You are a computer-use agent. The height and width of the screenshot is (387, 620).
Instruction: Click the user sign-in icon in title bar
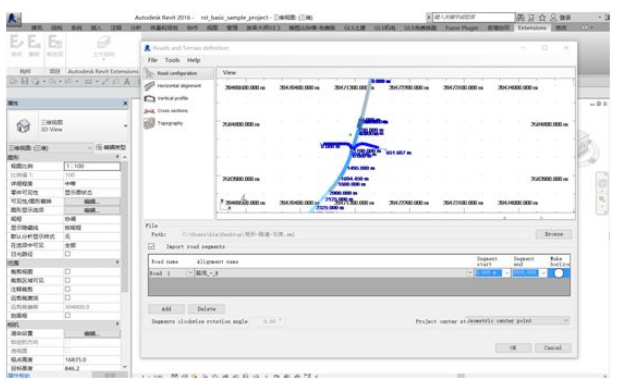coord(553,17)
